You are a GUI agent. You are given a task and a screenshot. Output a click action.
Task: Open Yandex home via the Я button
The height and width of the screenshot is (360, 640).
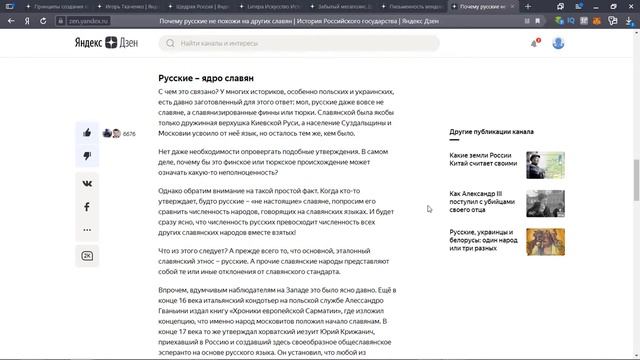(x=27, y=21)
